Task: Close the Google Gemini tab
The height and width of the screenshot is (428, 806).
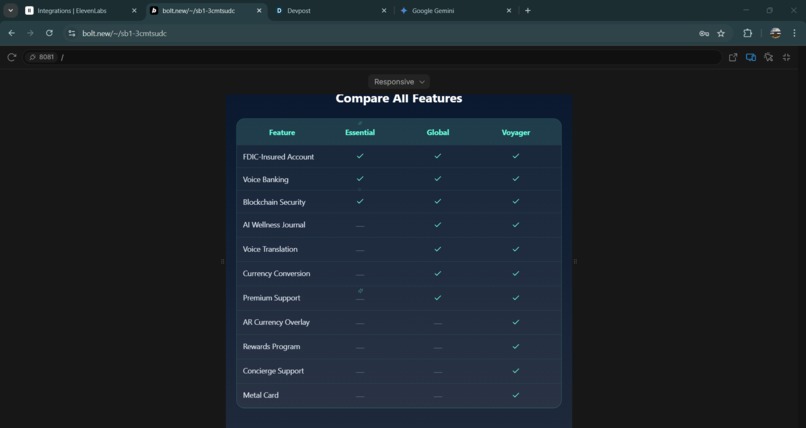Action: 509,10
